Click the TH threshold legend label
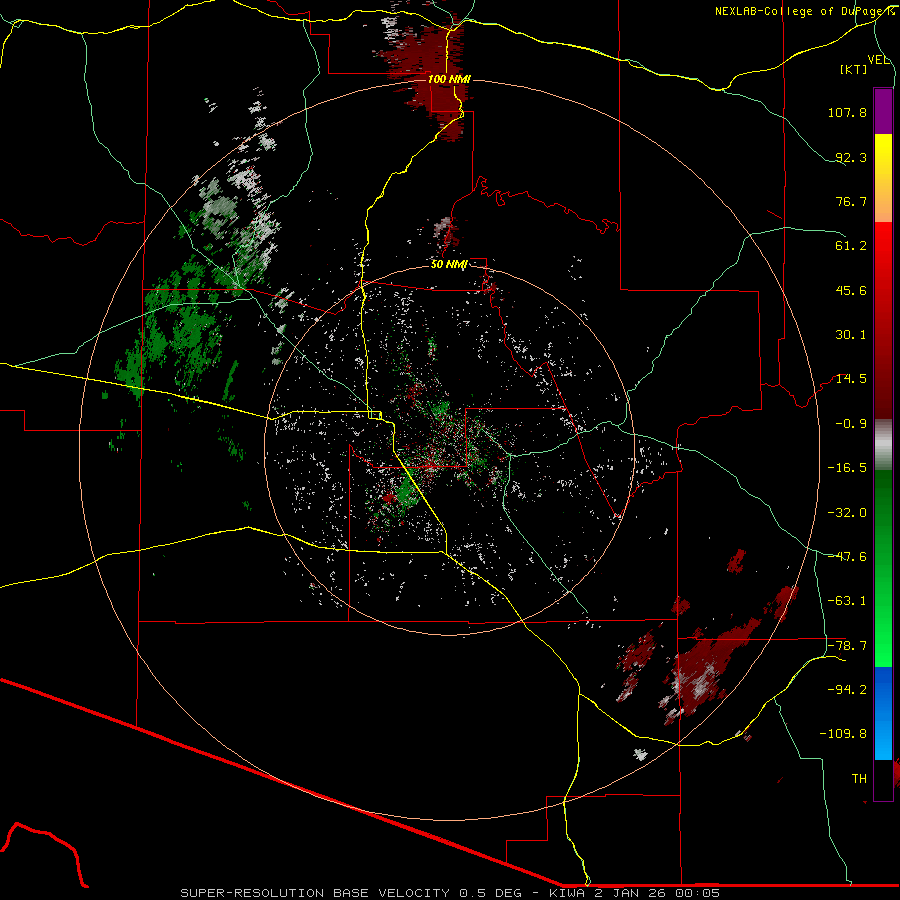The image size is (900, 900). [859, 779]
